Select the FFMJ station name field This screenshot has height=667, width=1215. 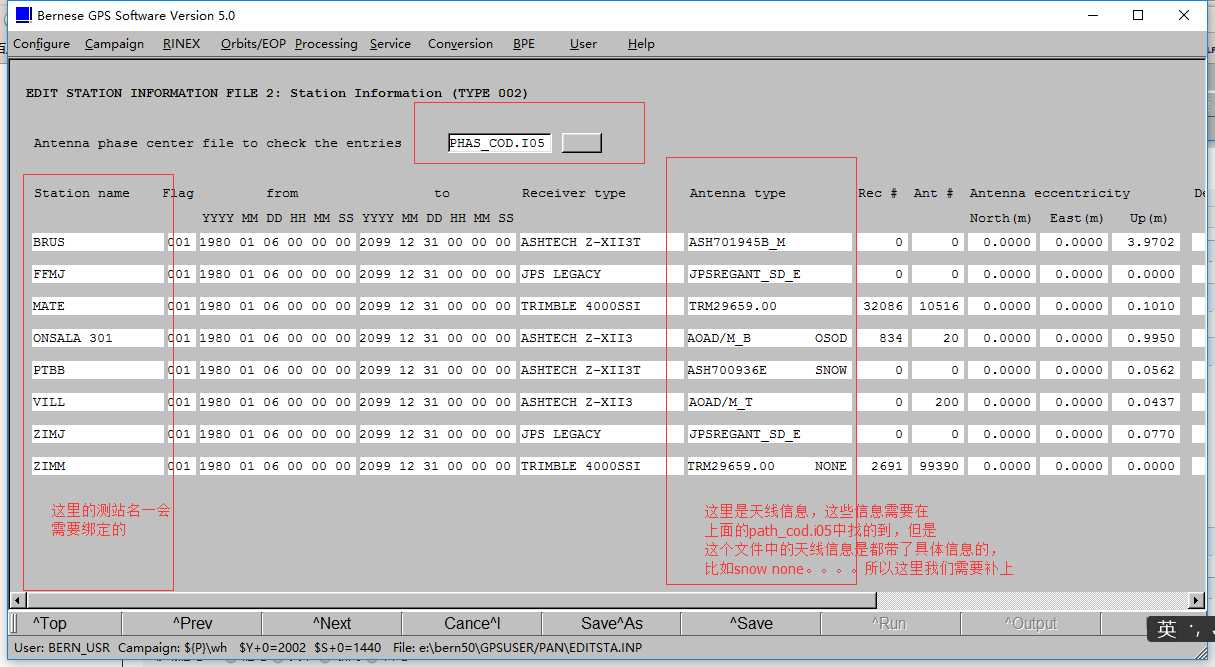click(97, 274)
